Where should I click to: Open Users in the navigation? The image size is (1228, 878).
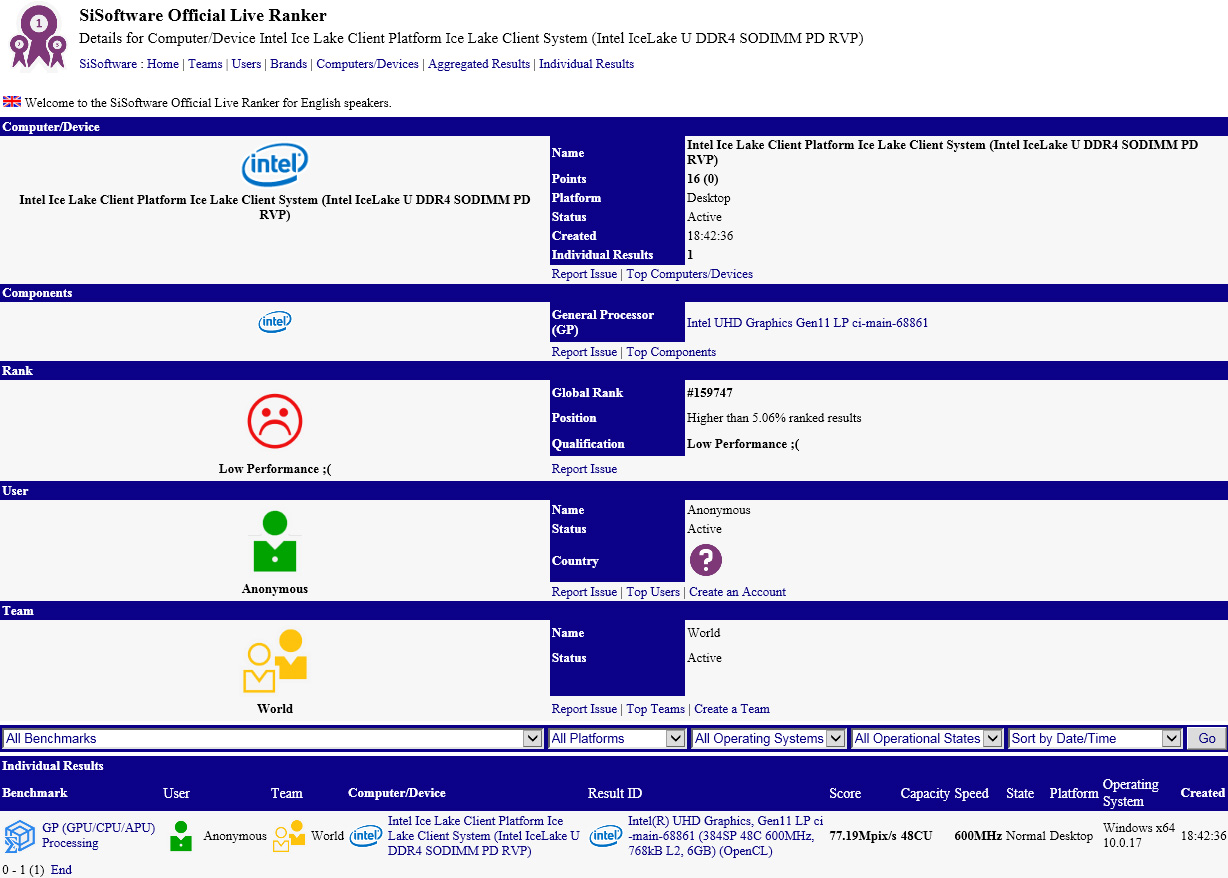(246, 64)
